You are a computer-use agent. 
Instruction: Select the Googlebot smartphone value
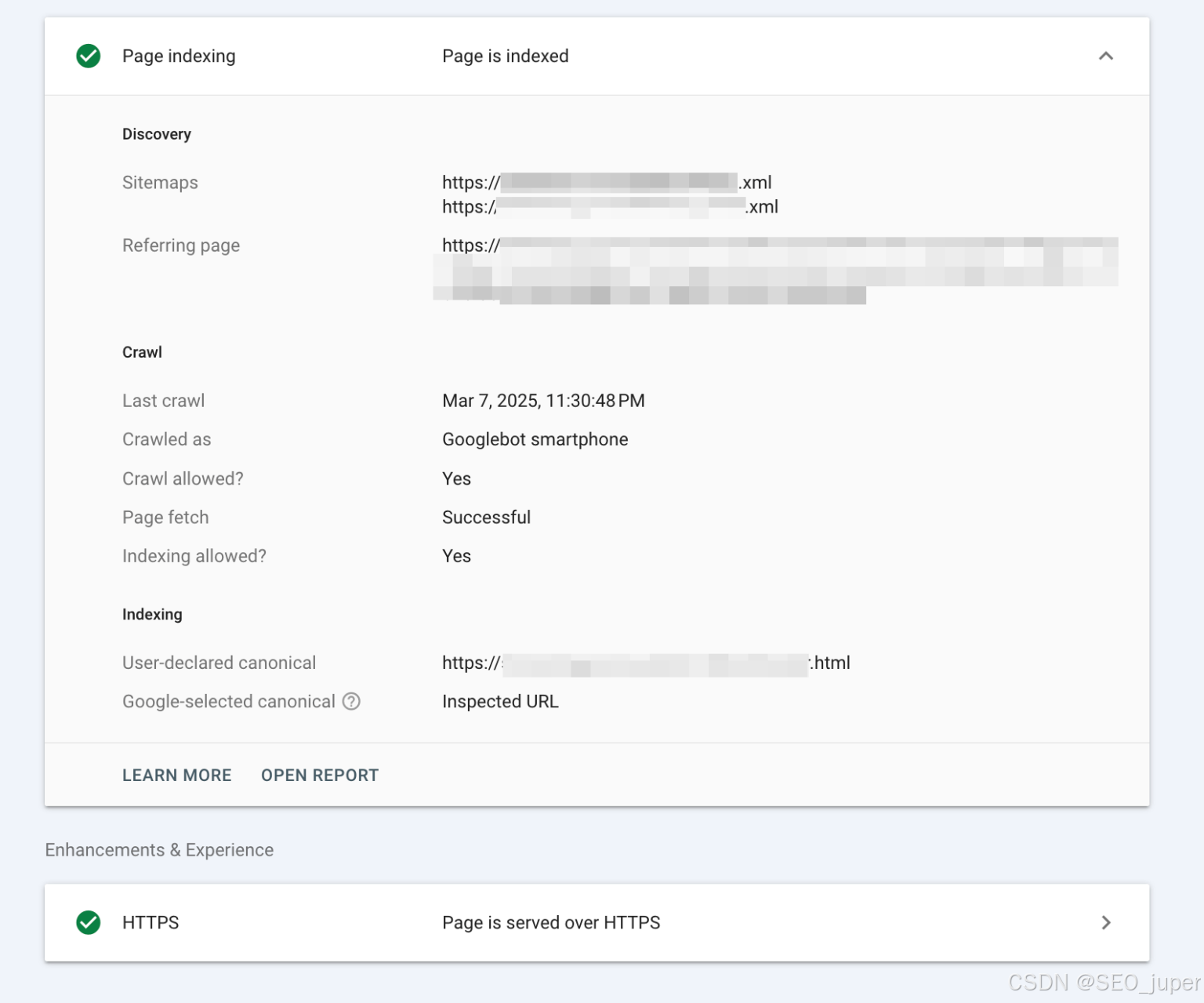(535, 439)
